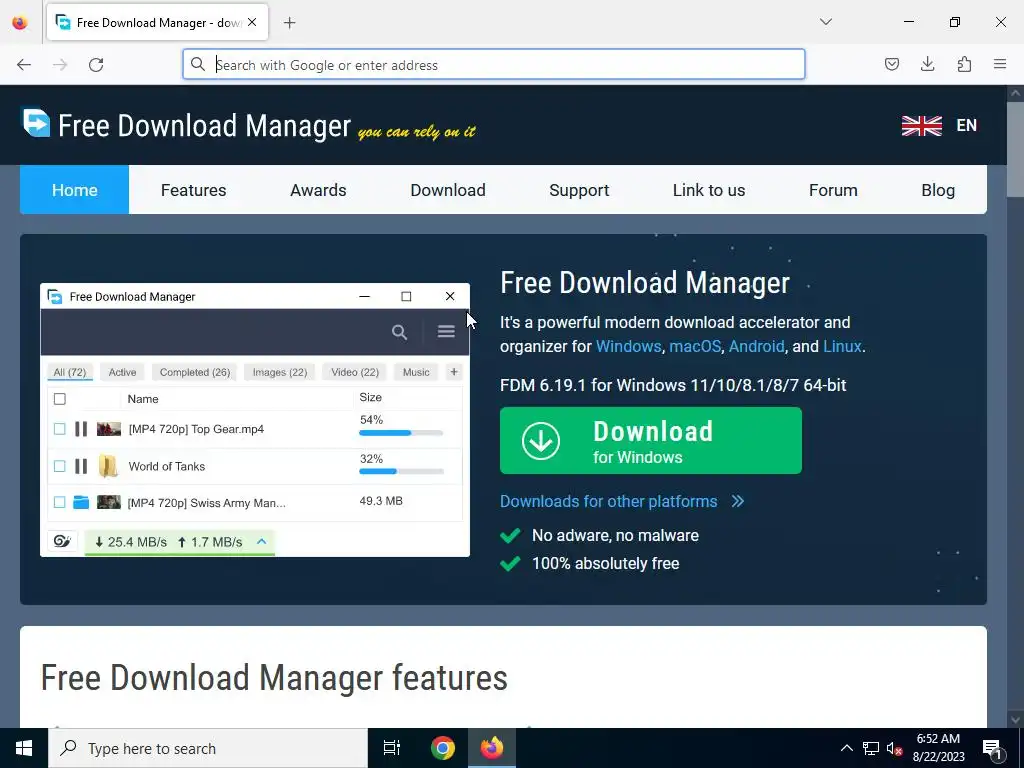Open the Windows Start menu
This screenshot has width=1024, height=768.
(x=24, y=748)
